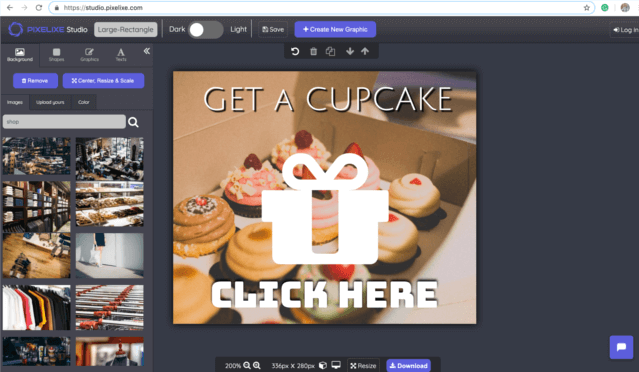Choose the colorful shirts on hangers thumbnail
The image size is (639, 372).
pos(36,308)
